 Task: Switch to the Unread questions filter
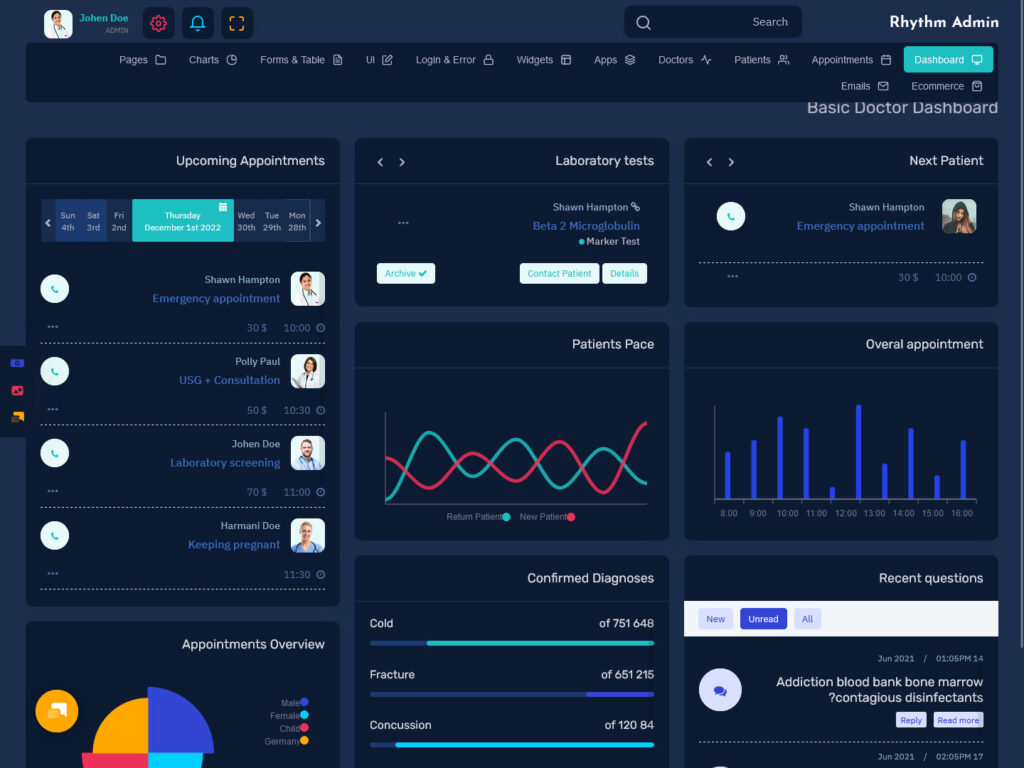click(x=763, y=618)
